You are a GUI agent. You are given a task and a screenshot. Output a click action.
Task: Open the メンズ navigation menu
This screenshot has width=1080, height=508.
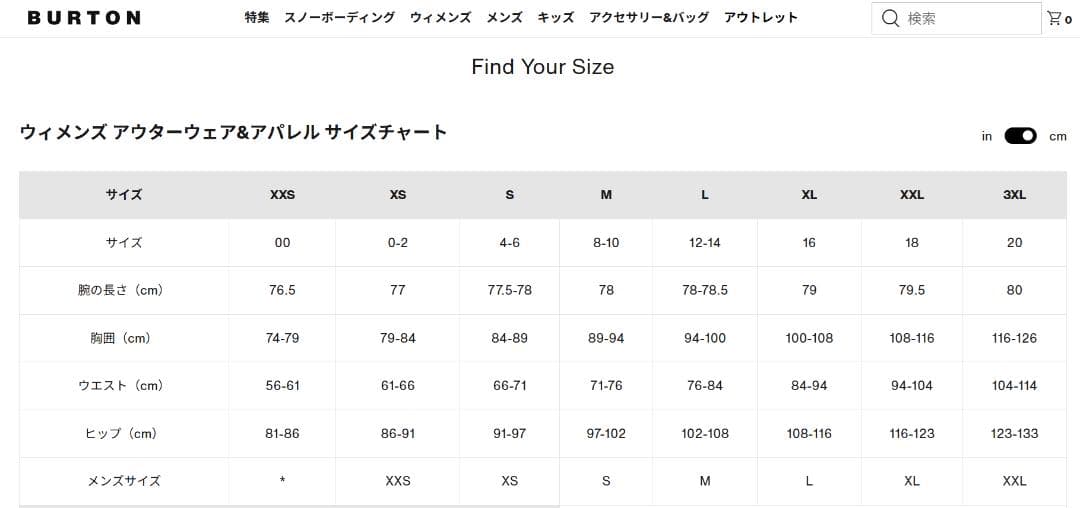tap(504, 18)
